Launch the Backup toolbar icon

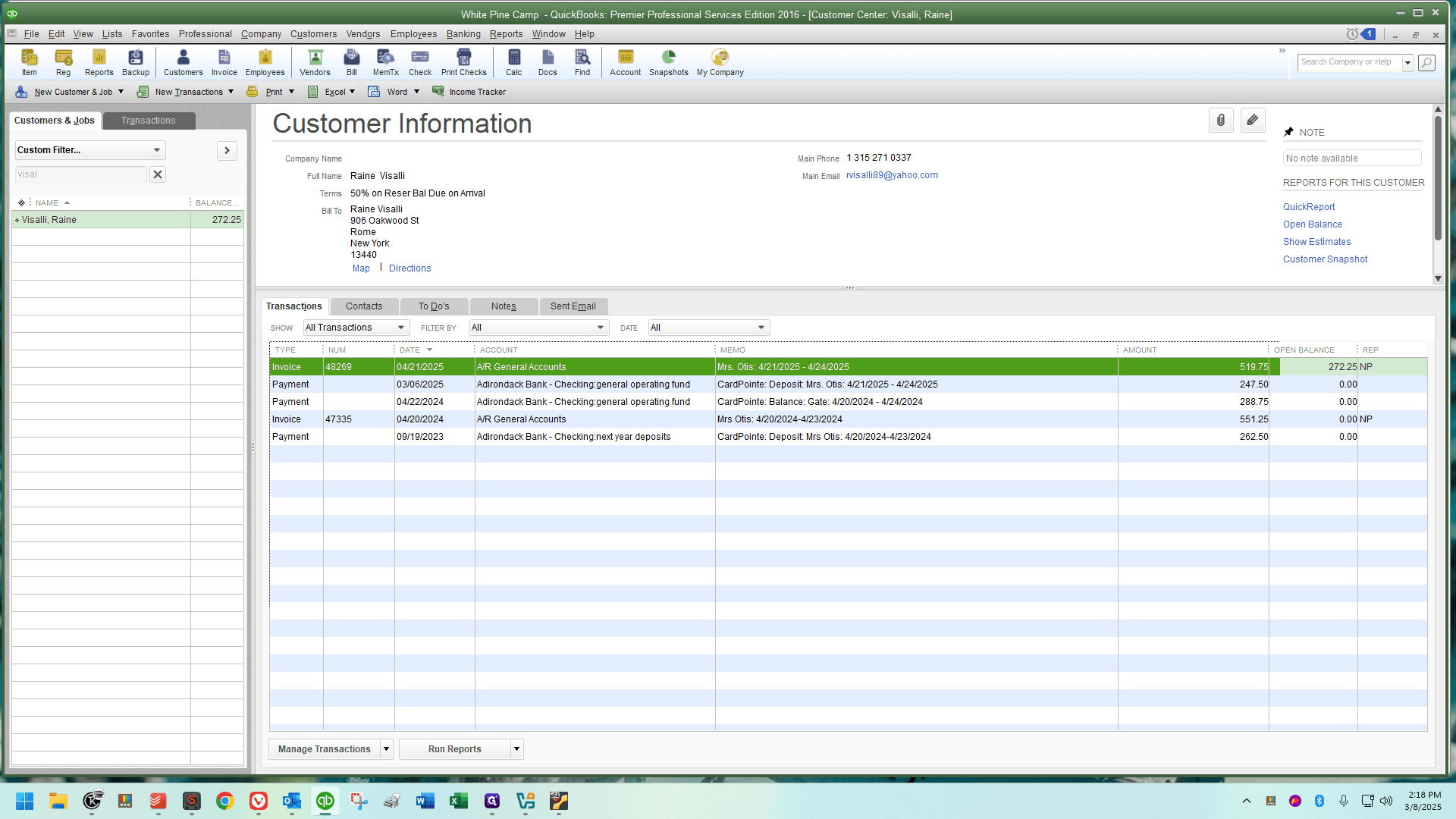pyautogui.click(x=136, y=62)
